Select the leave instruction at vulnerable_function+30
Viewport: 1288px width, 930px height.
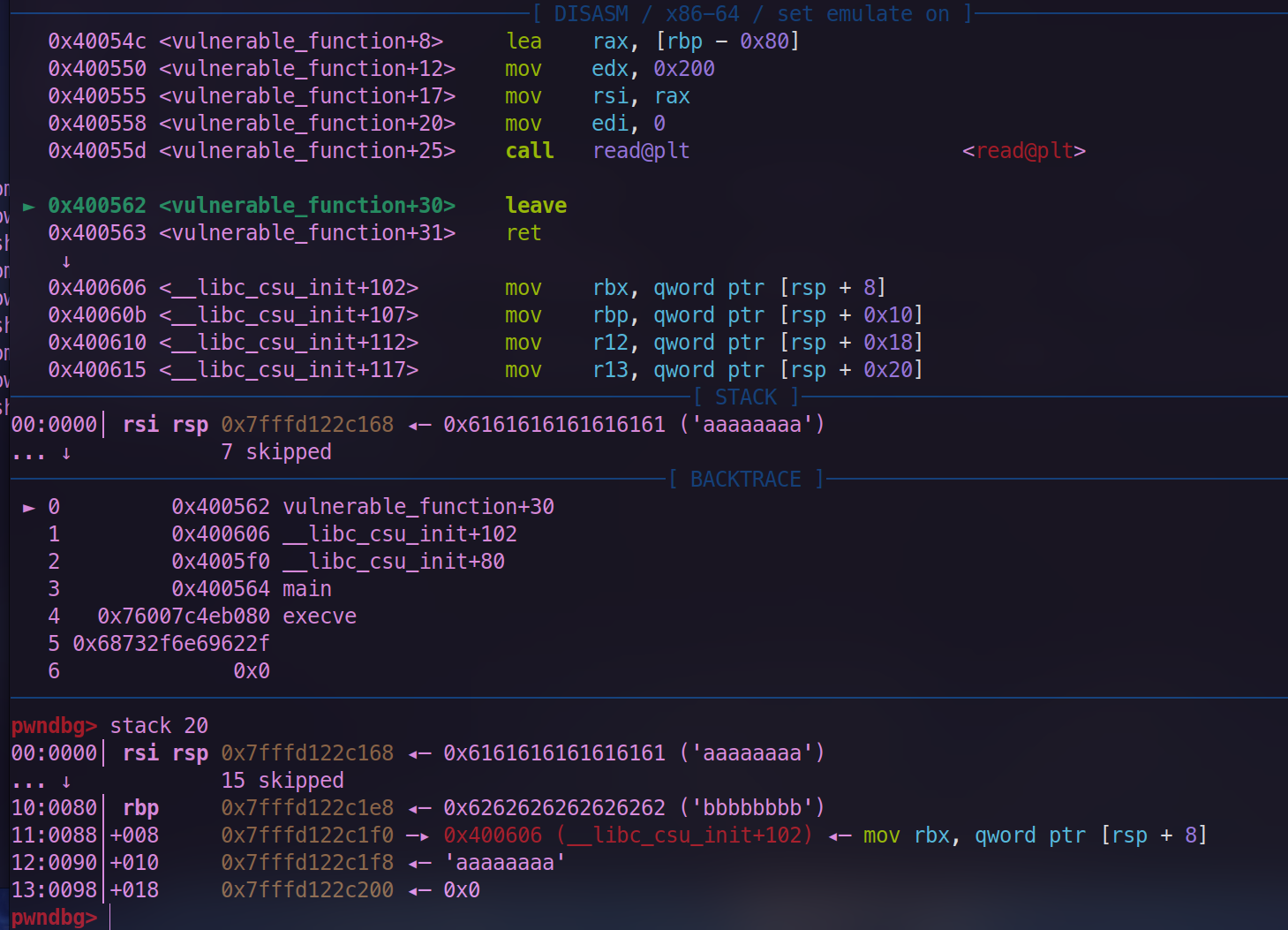coord(535,205)
